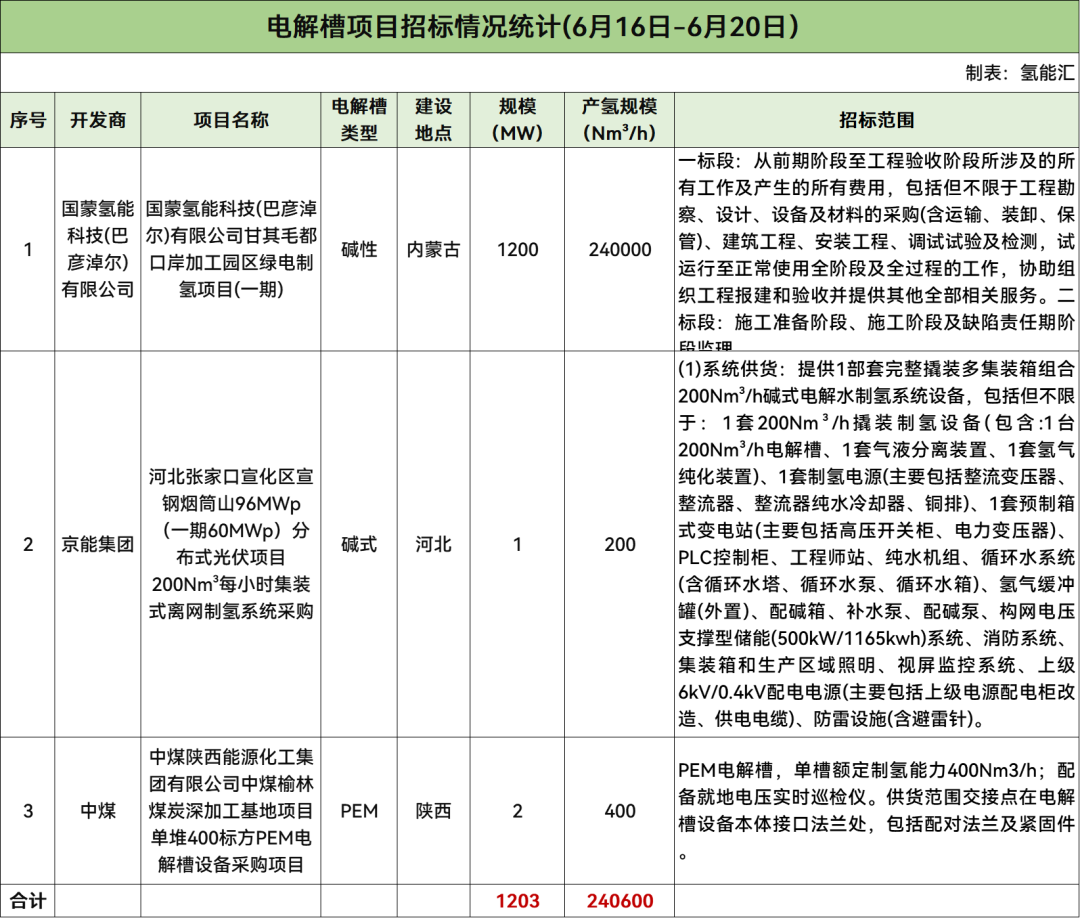
Task: Click serial number 3 in the 中煤 row
Action: (28, 811)
